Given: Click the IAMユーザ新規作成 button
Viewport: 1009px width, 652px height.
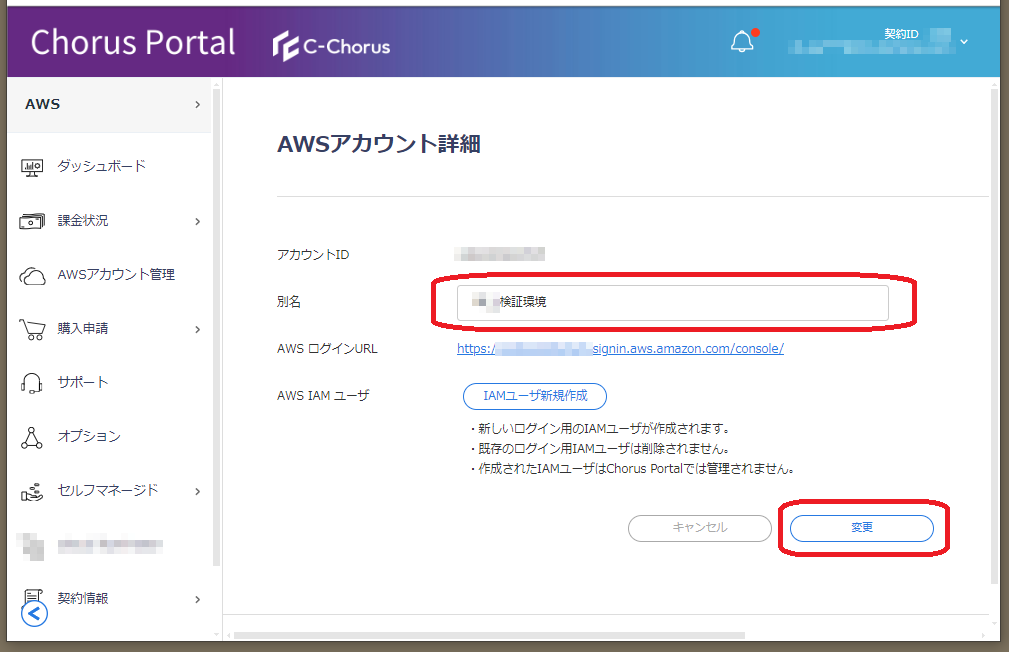Looking at the screenshot, I should click(x=534, y=396).
